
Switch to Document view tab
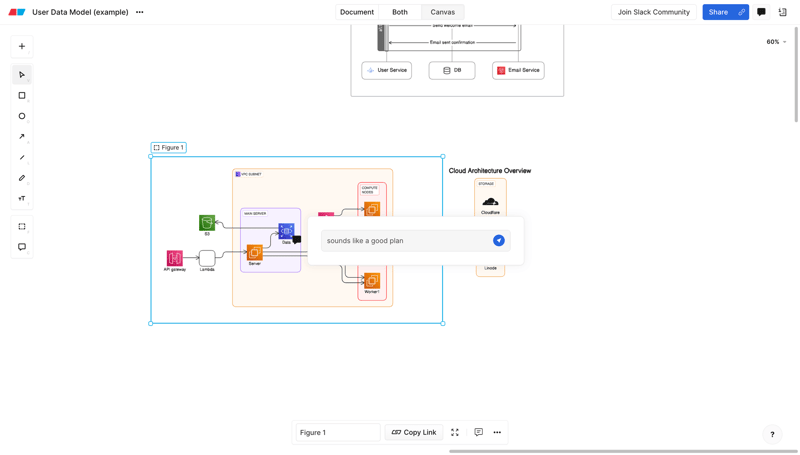click(x=357, y=12)
